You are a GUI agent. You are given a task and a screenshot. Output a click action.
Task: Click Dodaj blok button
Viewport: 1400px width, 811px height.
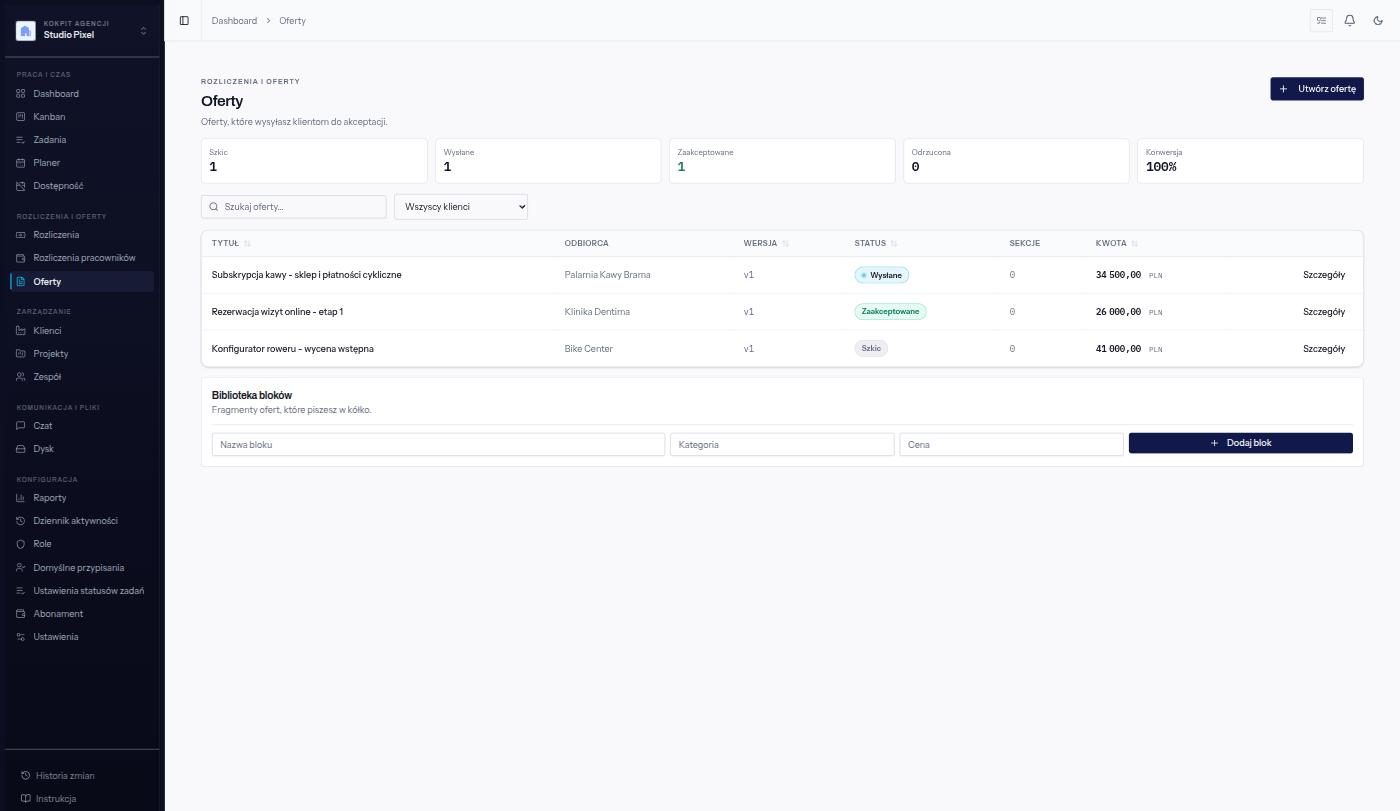point(1240,443)
